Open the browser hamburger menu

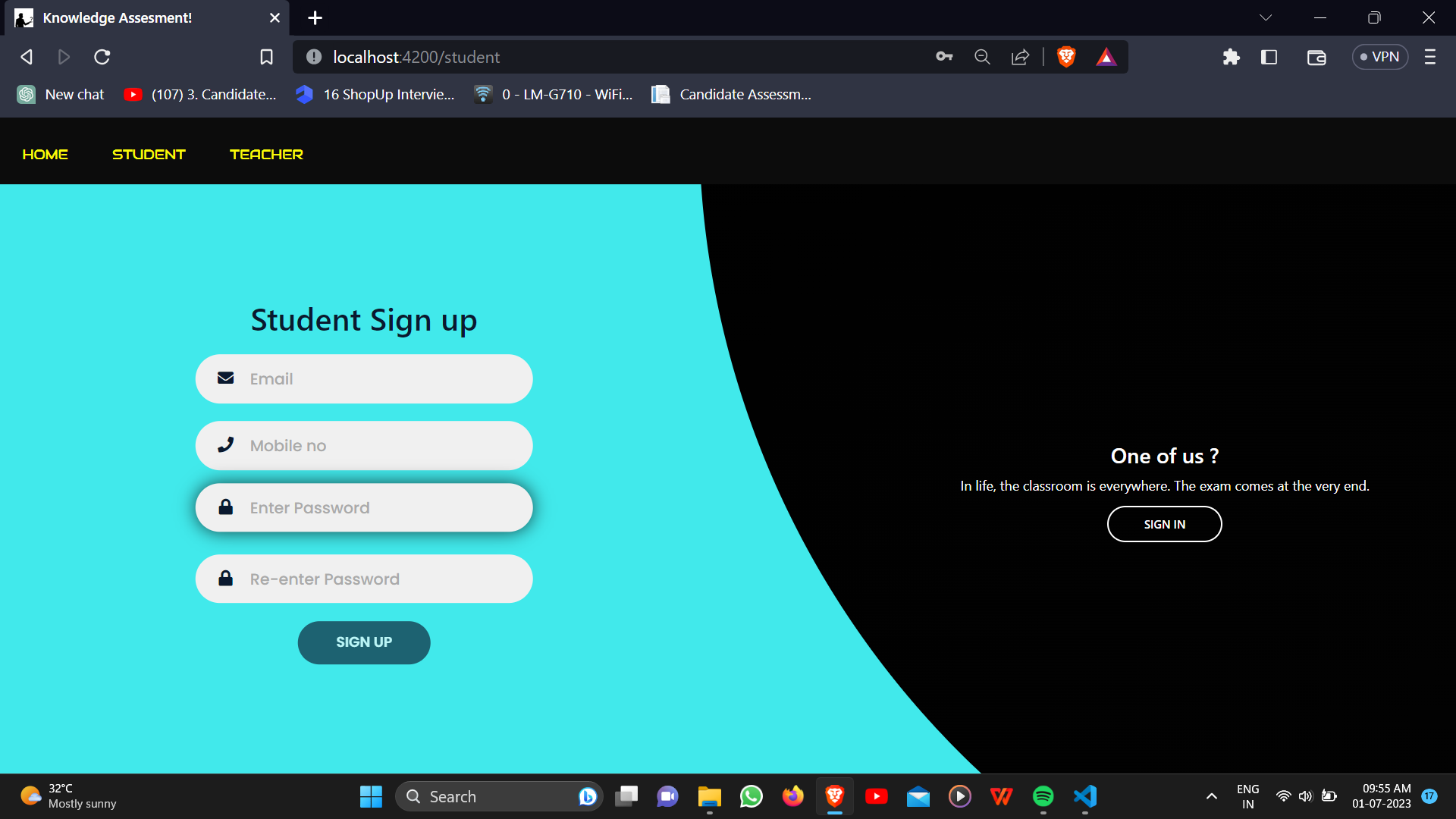(1431, 57)
